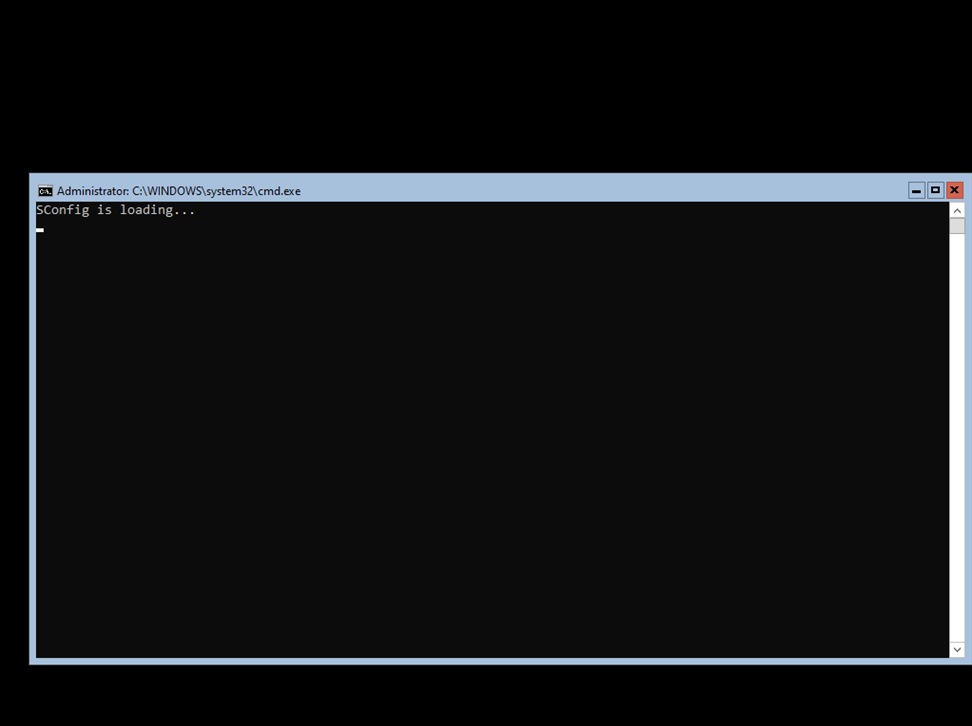Viewport: 972px width, 726px height.
Task: Click the scrollbar up arrow
Action: [957, 211]
